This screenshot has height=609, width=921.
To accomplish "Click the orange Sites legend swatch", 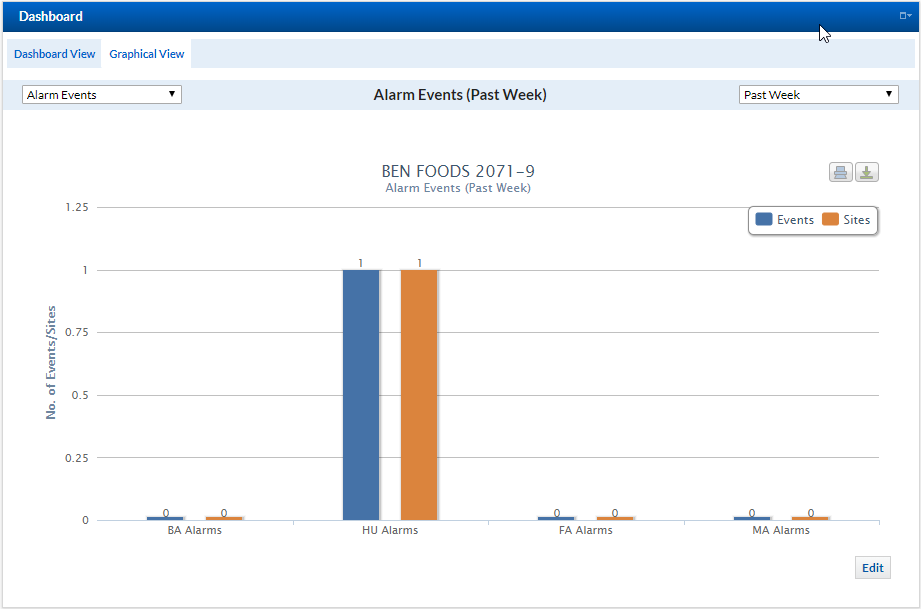I will 830,220.
